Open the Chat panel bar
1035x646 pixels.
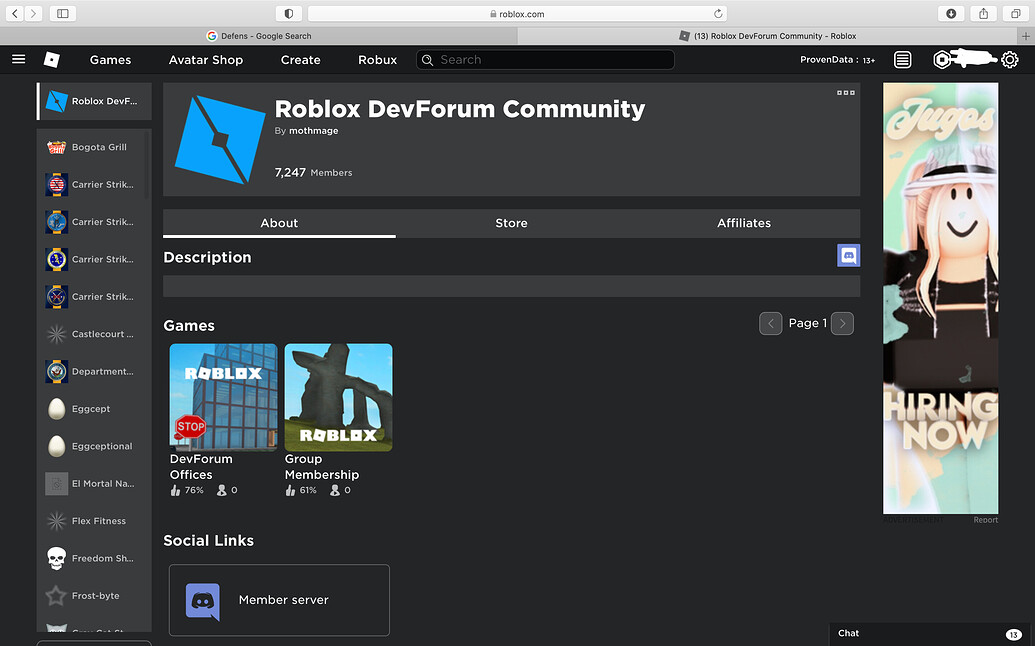929,633
